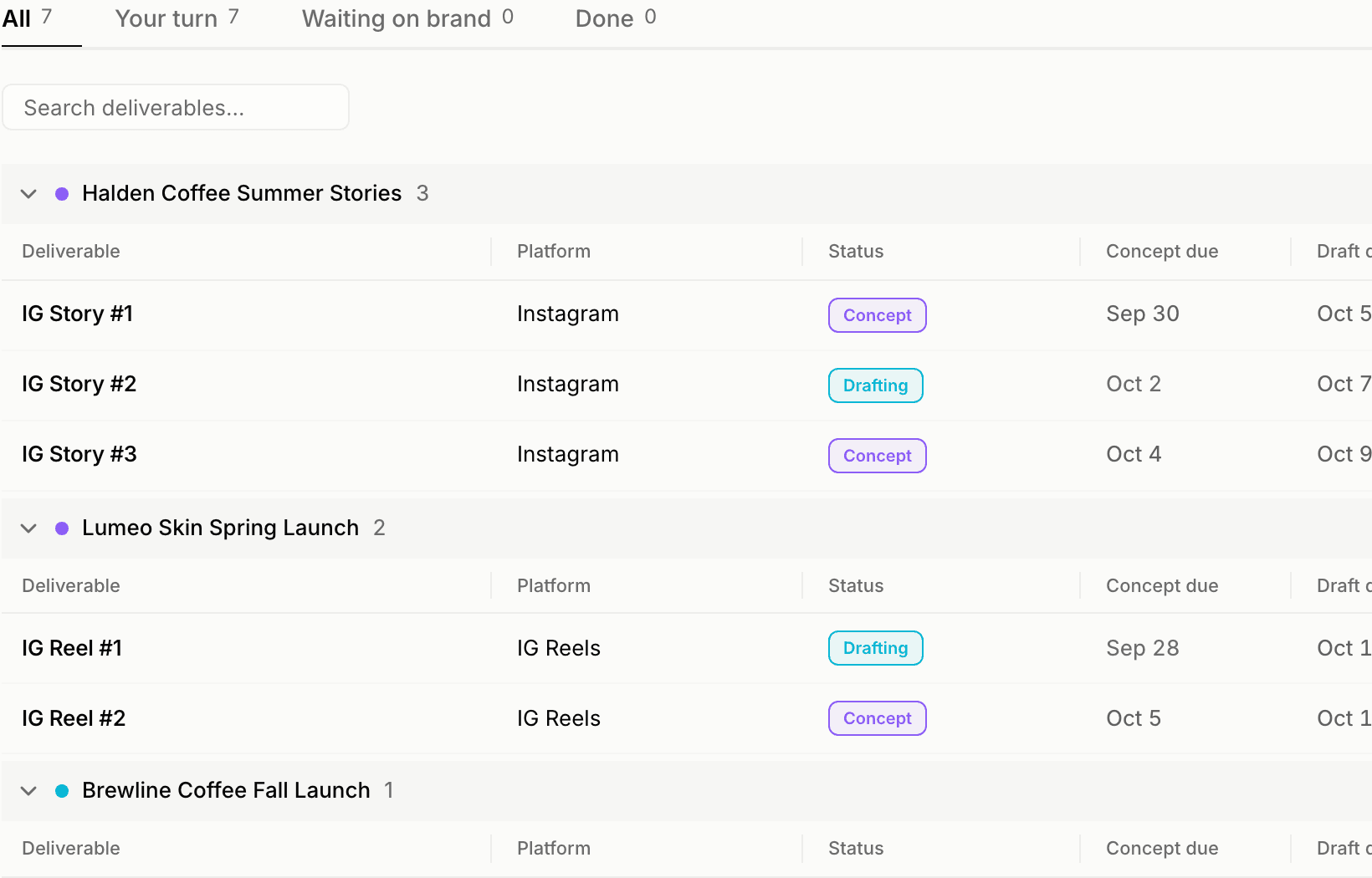Click Status column header in Halden Coffee table
The height and width of the screenshot is (878, 1372).
coord(856,251)
